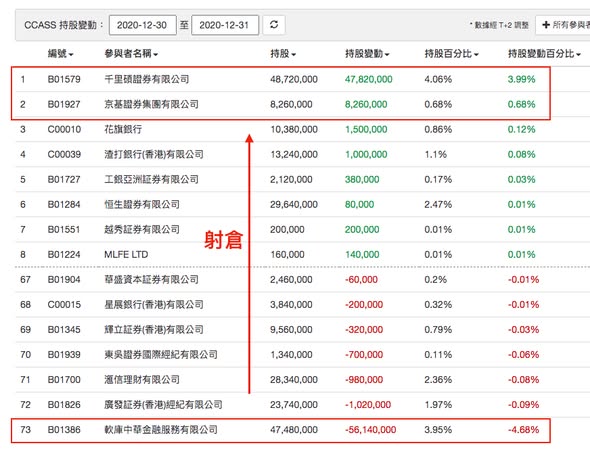Click holding value 28,340,000
Image resolution: width=590 pixels, height=452 pixels.
point(294,380)
